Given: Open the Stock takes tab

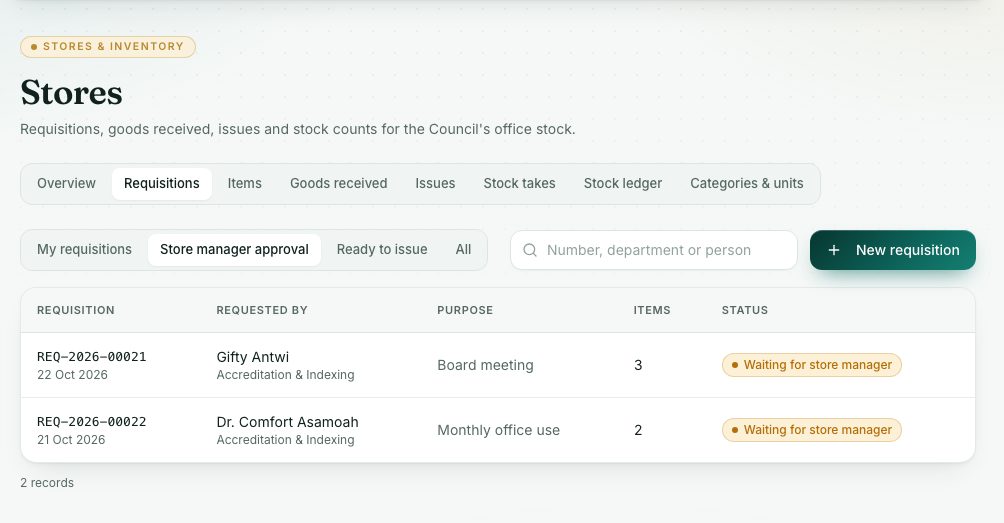Looking at the screenshot, I should coord(519,184).
